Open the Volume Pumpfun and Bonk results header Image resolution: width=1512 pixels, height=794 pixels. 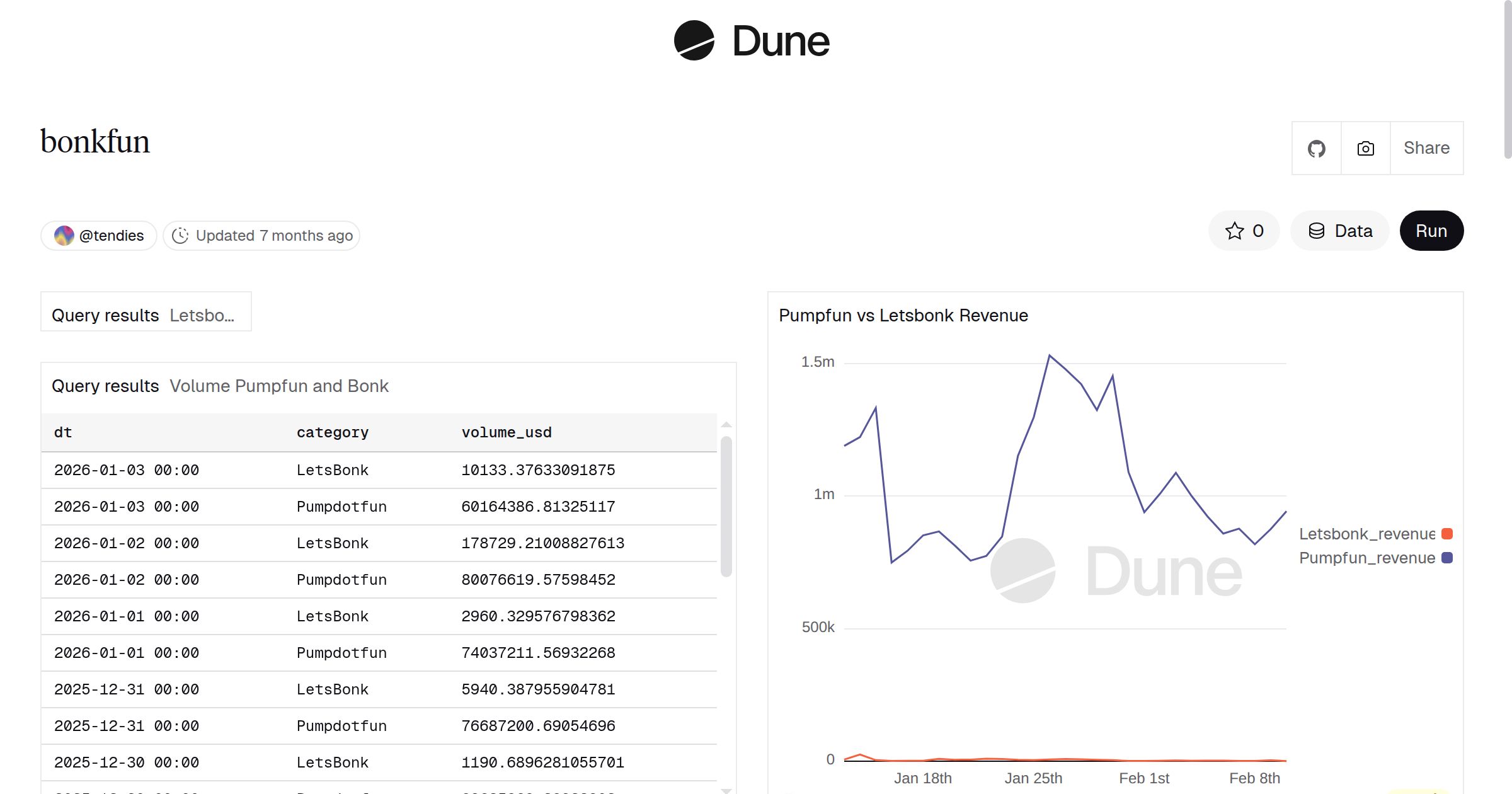(x=279, y=386)
